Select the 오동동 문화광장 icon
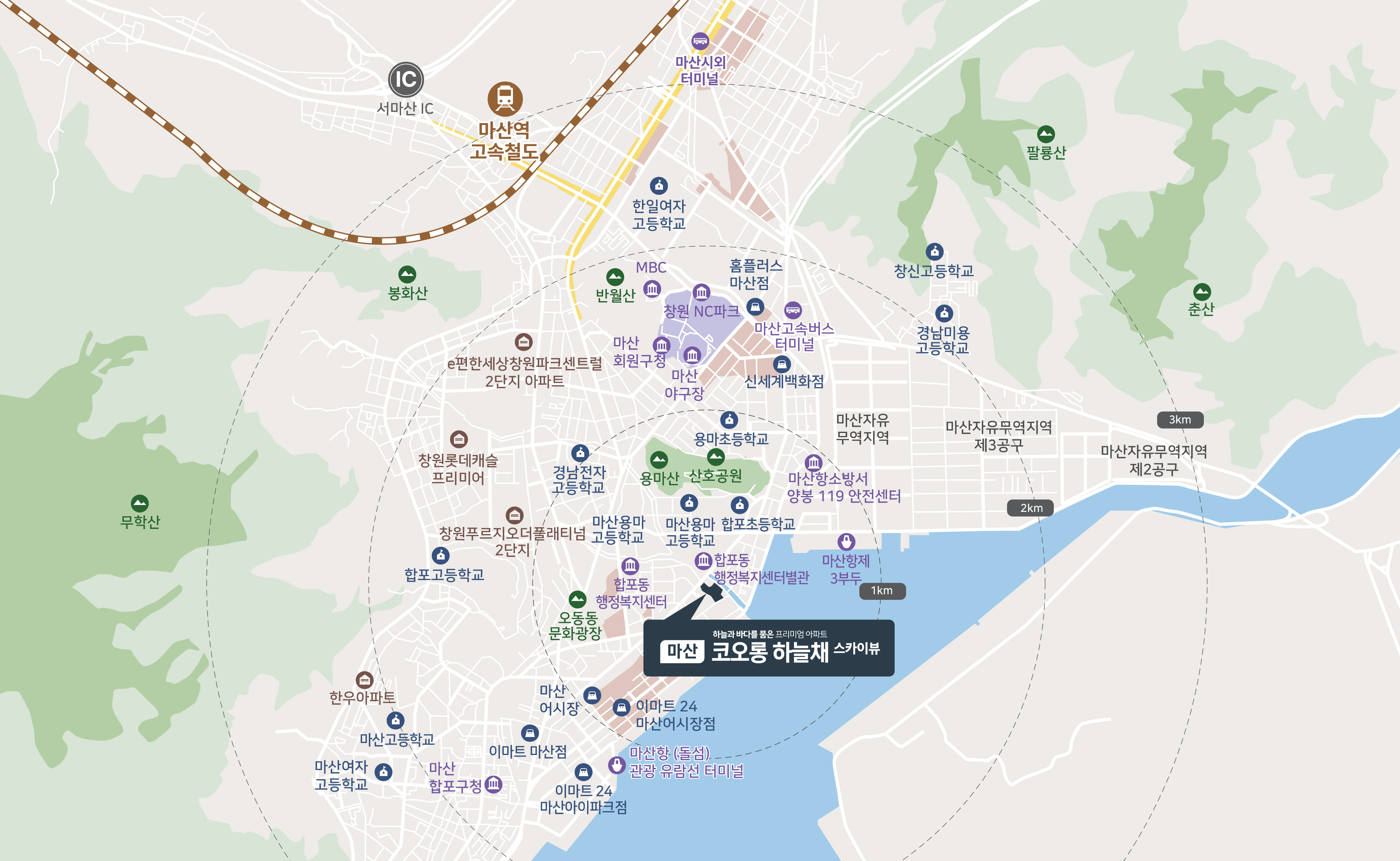The image size is (1400, 861). pyautogui.click(x=578, y=599)
